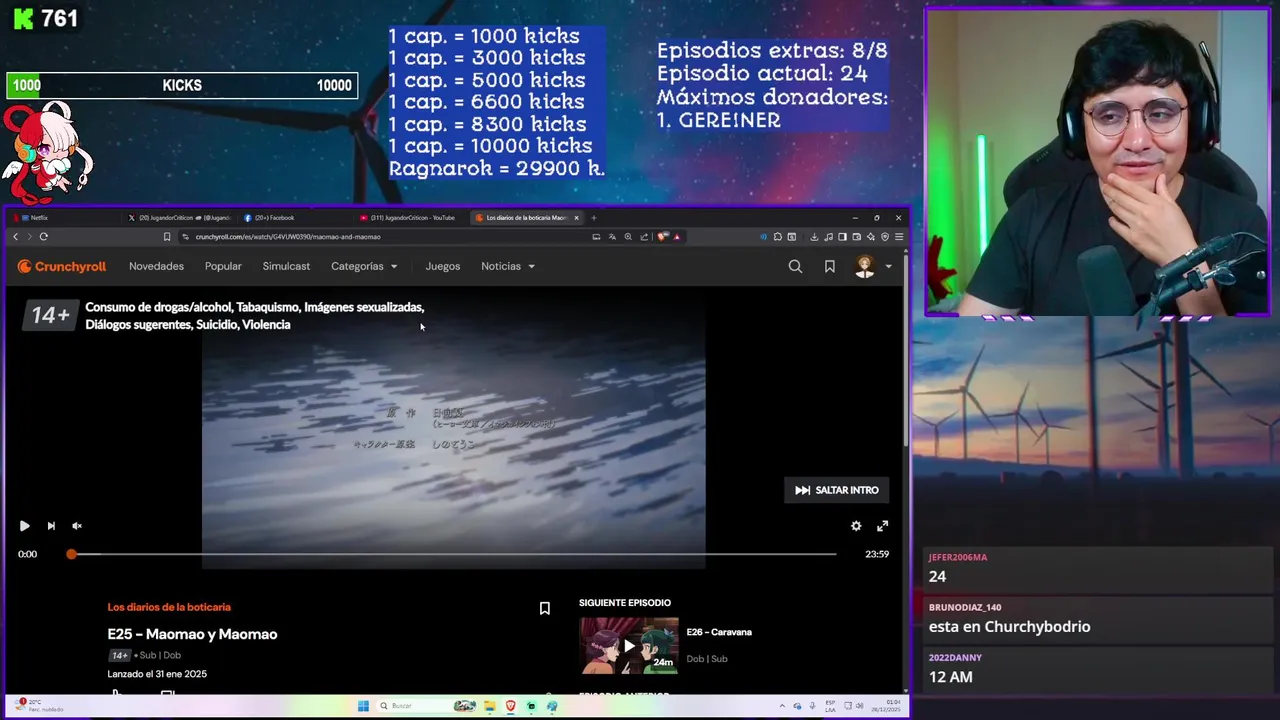Open the profile avatar menu

pos(872,266)
